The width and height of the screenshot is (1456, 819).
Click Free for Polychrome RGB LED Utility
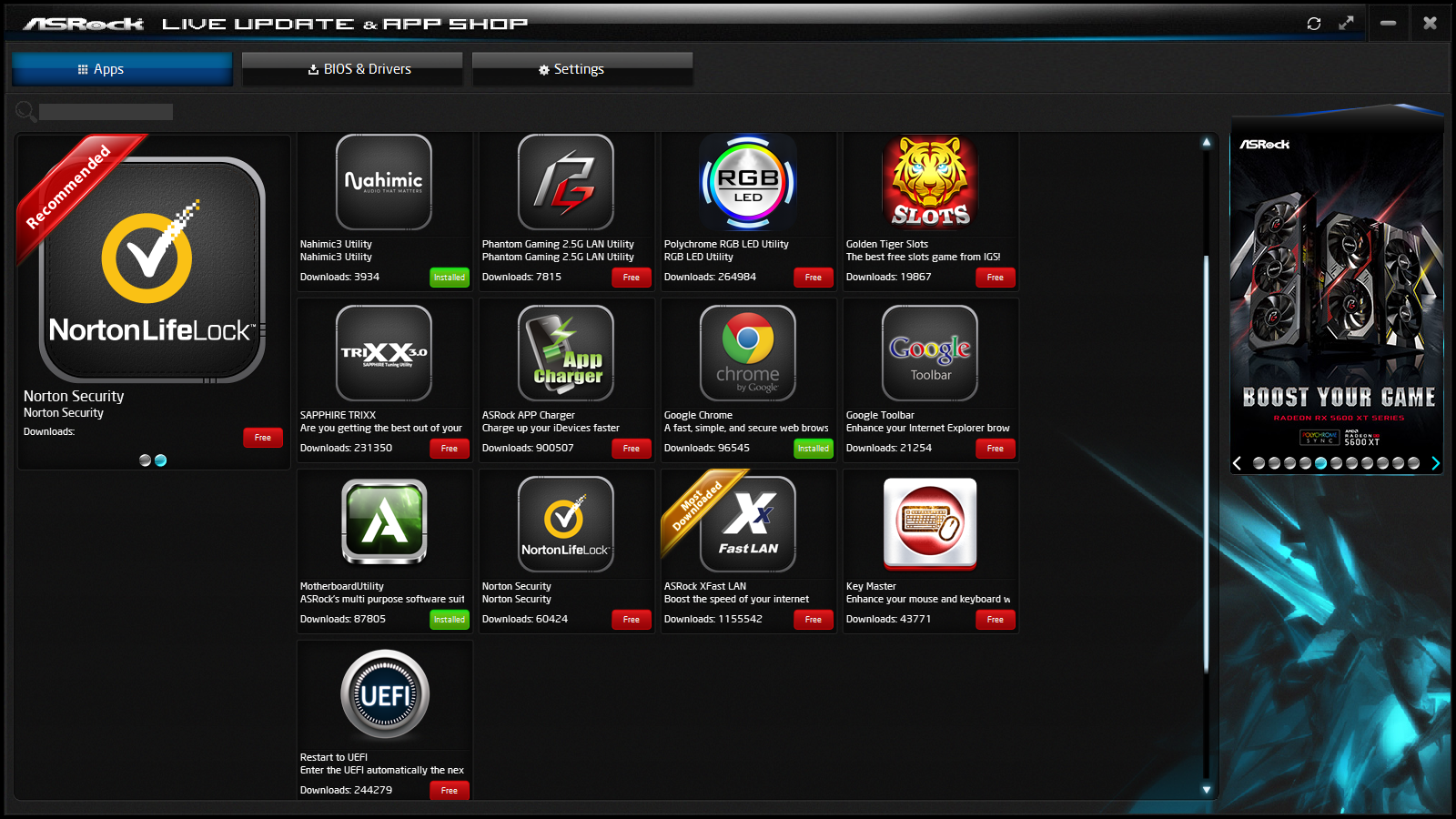point(814,278)
